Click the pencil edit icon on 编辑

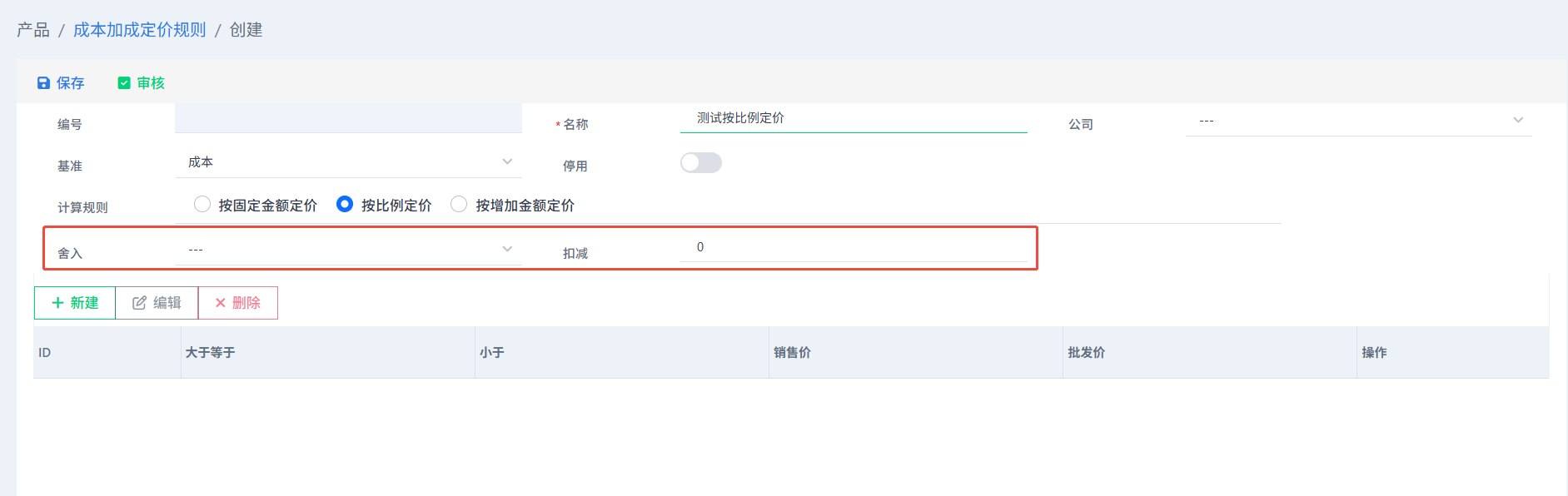[140, 303]
